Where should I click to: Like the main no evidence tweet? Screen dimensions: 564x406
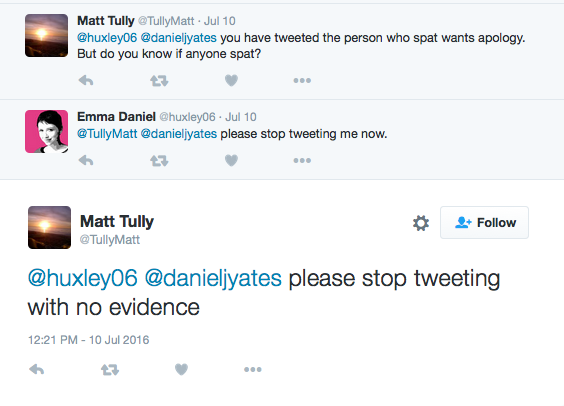pyautogui.click(x=181, y=369)
